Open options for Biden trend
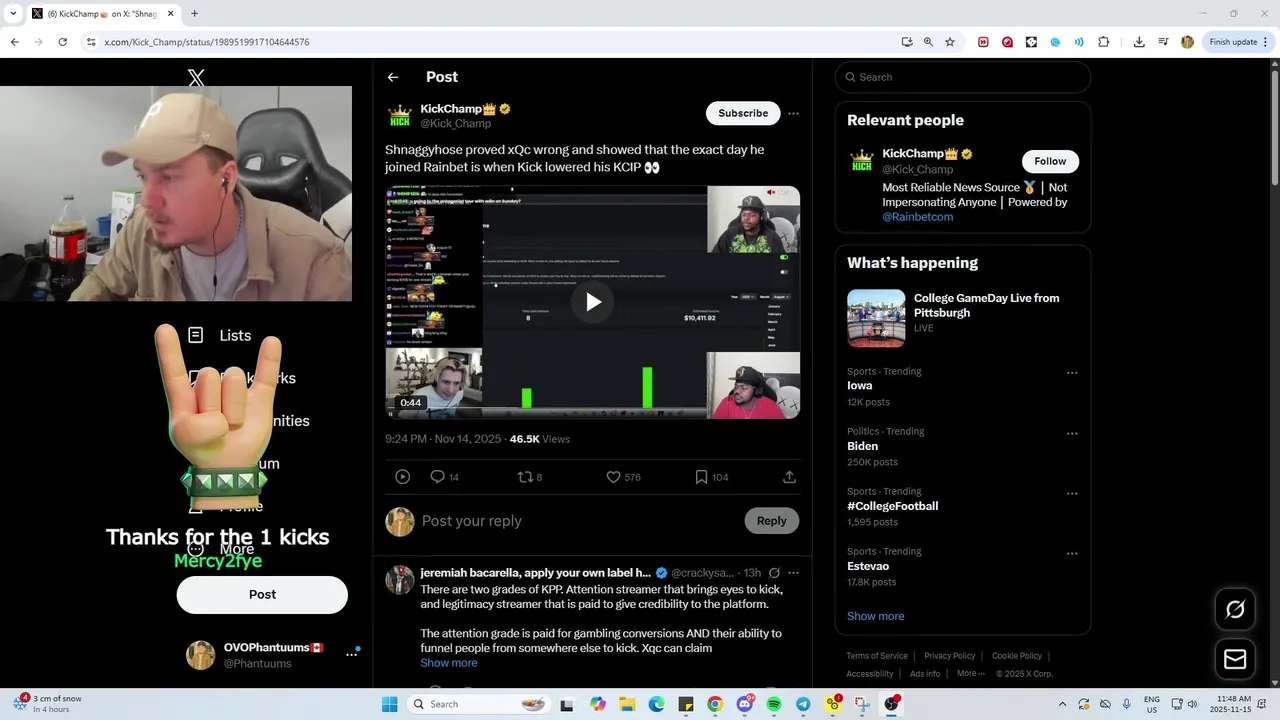The image size is (1280, 720). (1072, 433)
